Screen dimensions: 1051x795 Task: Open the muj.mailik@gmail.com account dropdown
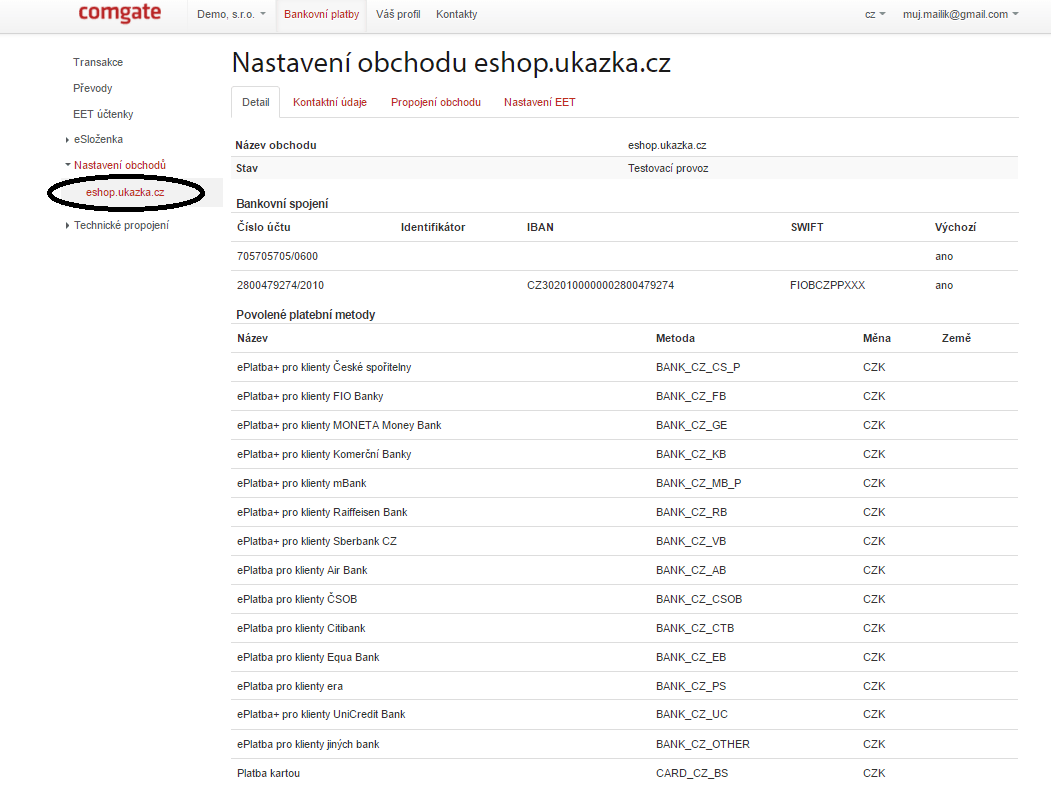click(961, 14)
